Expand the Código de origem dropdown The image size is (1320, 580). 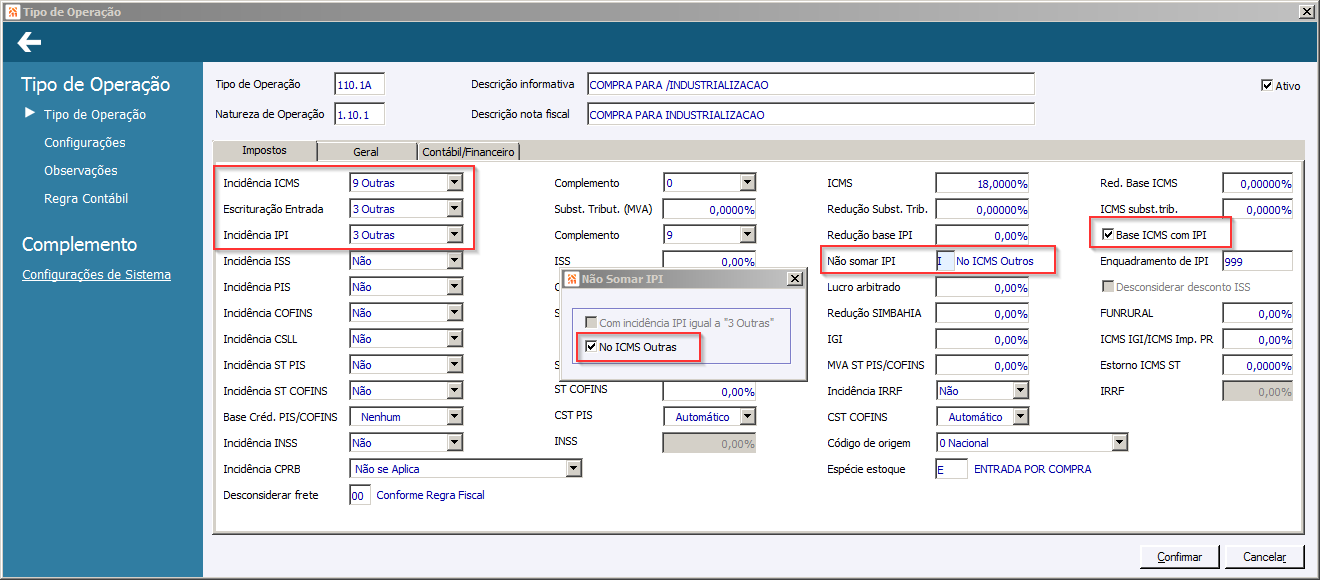1119,443
